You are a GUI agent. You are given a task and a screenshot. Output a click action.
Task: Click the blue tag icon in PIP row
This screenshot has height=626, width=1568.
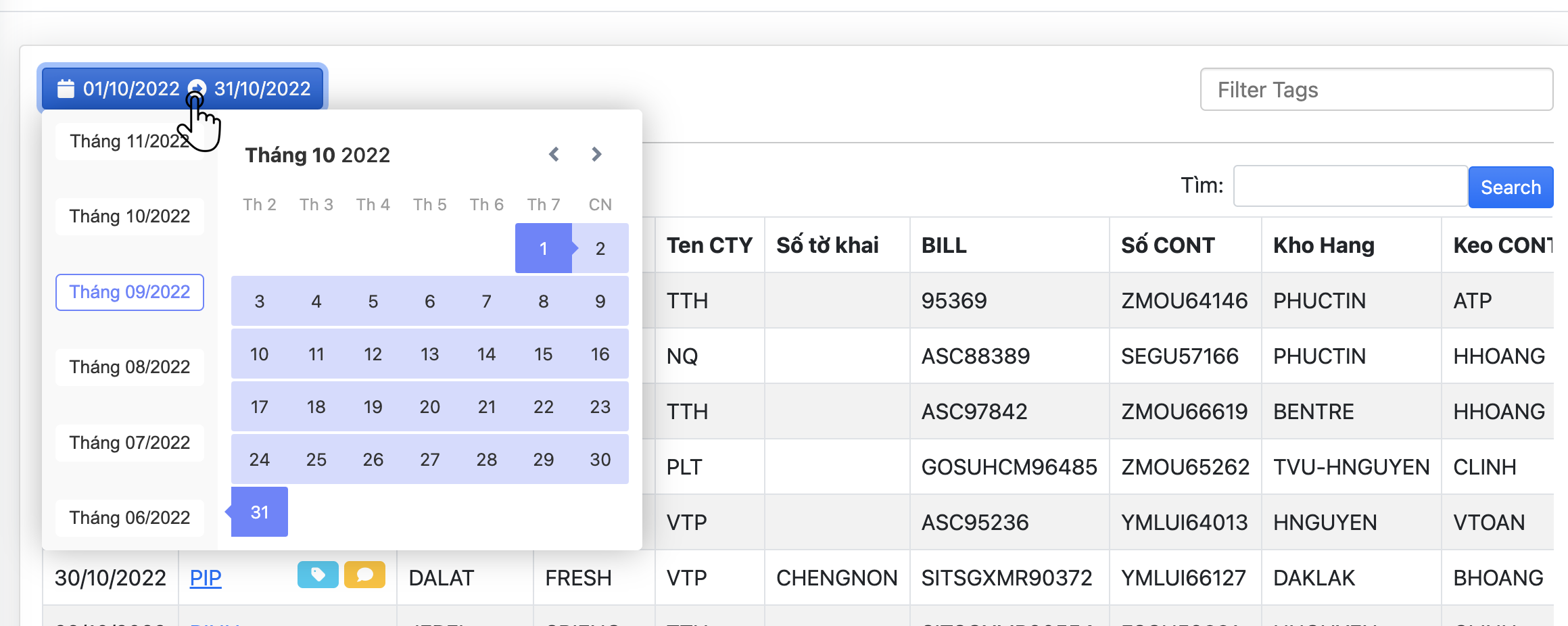pyautogui.click(x=318, y=575)
